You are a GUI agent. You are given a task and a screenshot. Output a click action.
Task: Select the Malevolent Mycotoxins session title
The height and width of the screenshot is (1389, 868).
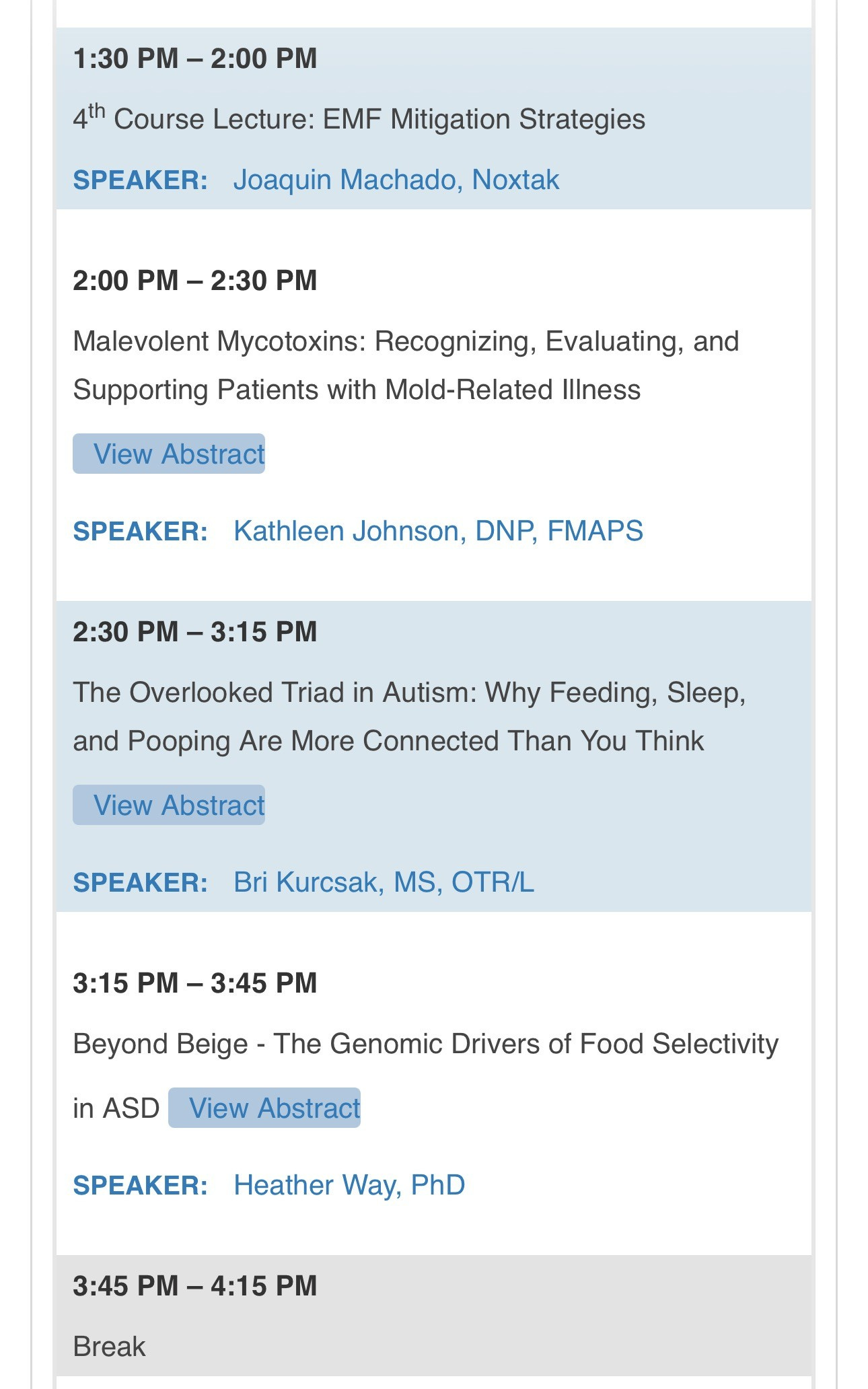(x=406, y=365)
